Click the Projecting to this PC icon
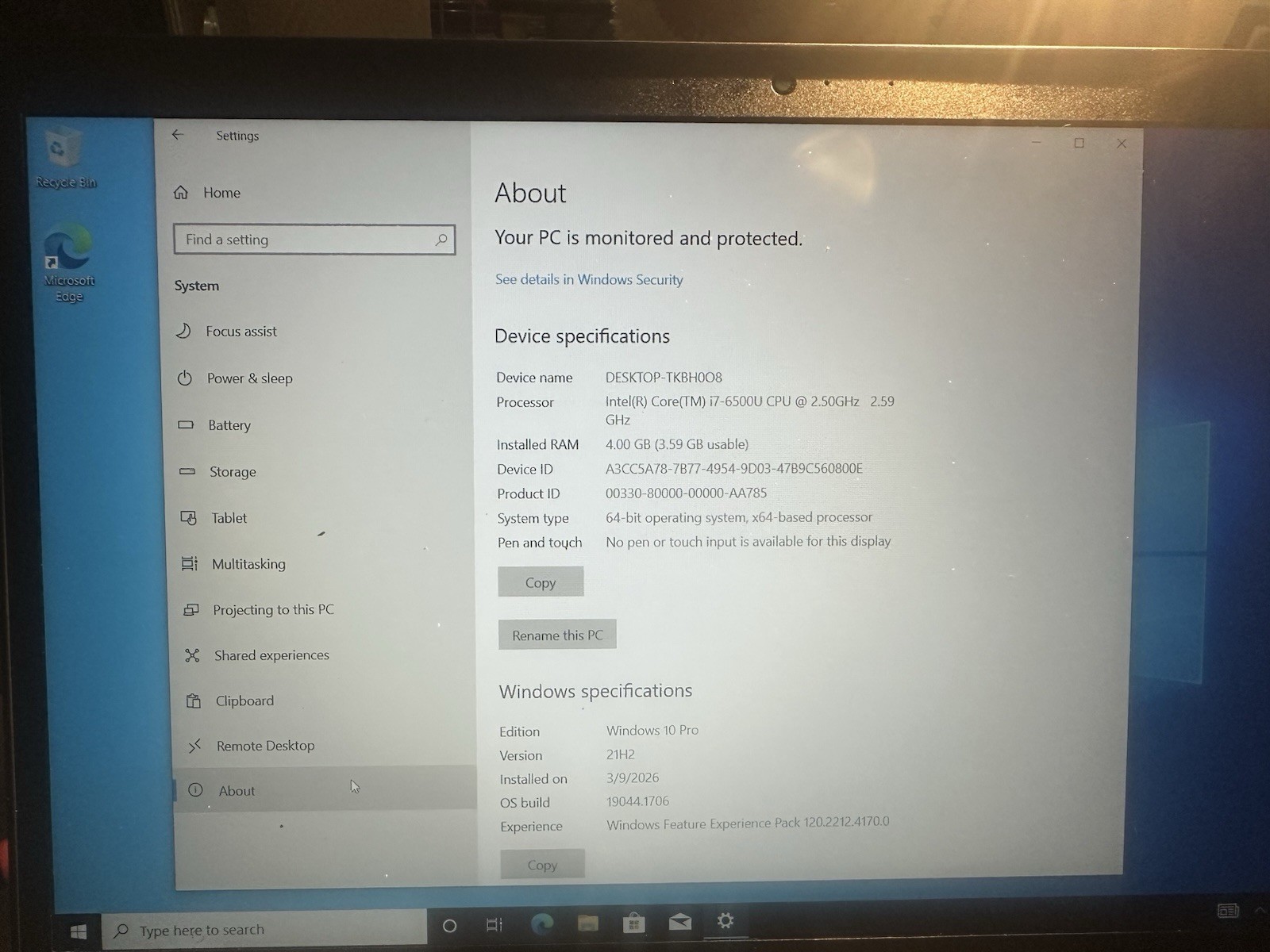The height and width of the screenshot is (952, 1270). click(x=191, y=610)
